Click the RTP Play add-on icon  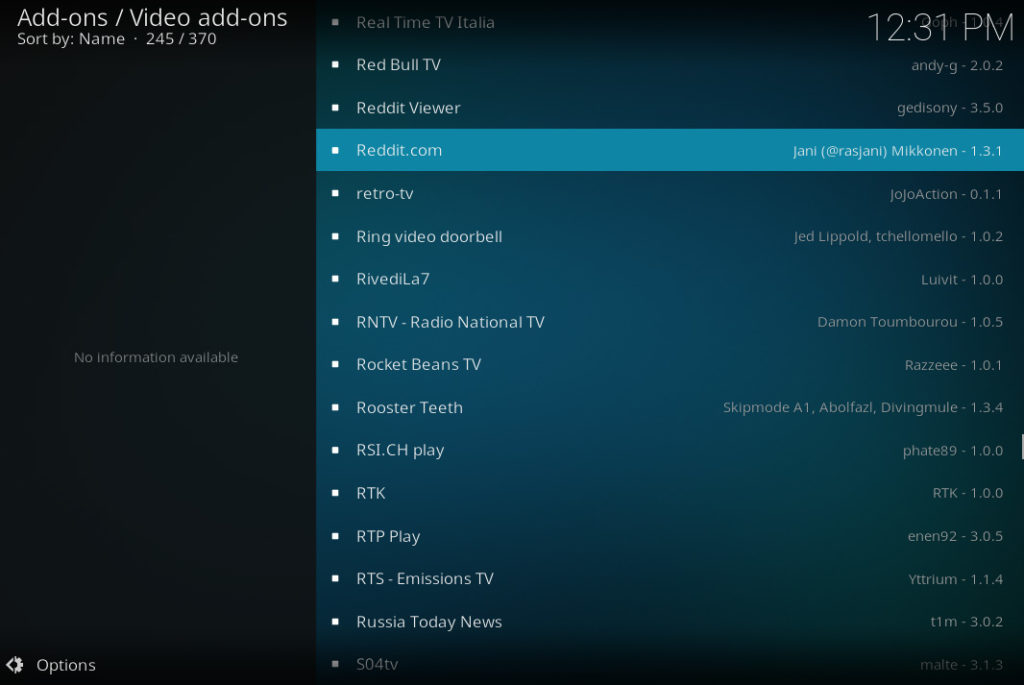[x=335, y=536]
